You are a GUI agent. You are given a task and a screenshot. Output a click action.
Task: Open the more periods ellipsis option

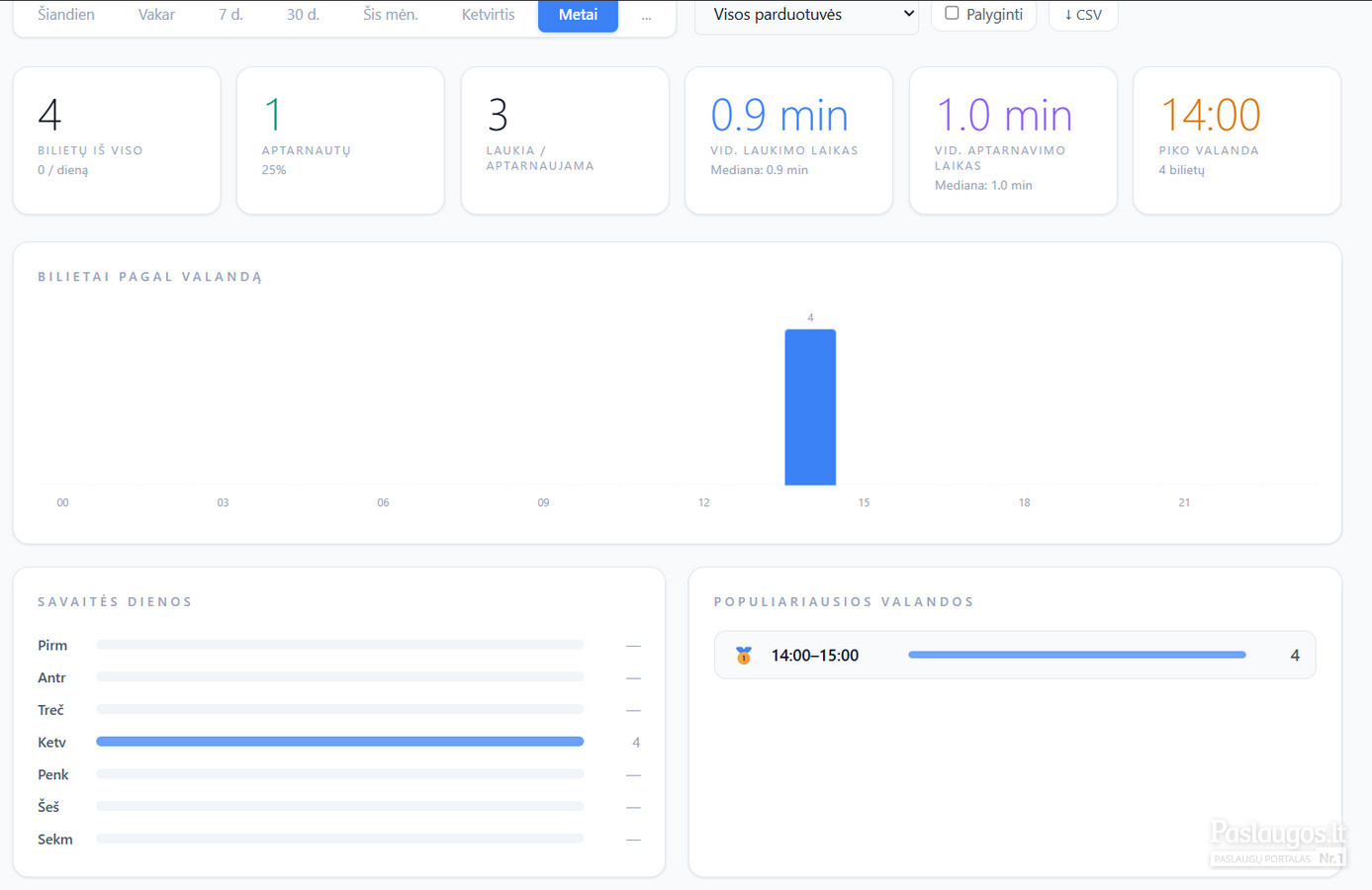click(x=646, y=15)
